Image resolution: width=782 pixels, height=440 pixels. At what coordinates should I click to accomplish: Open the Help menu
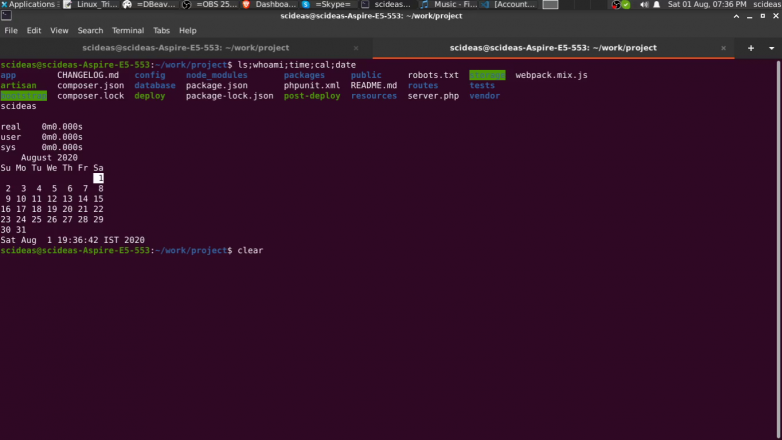pos(188,30)
